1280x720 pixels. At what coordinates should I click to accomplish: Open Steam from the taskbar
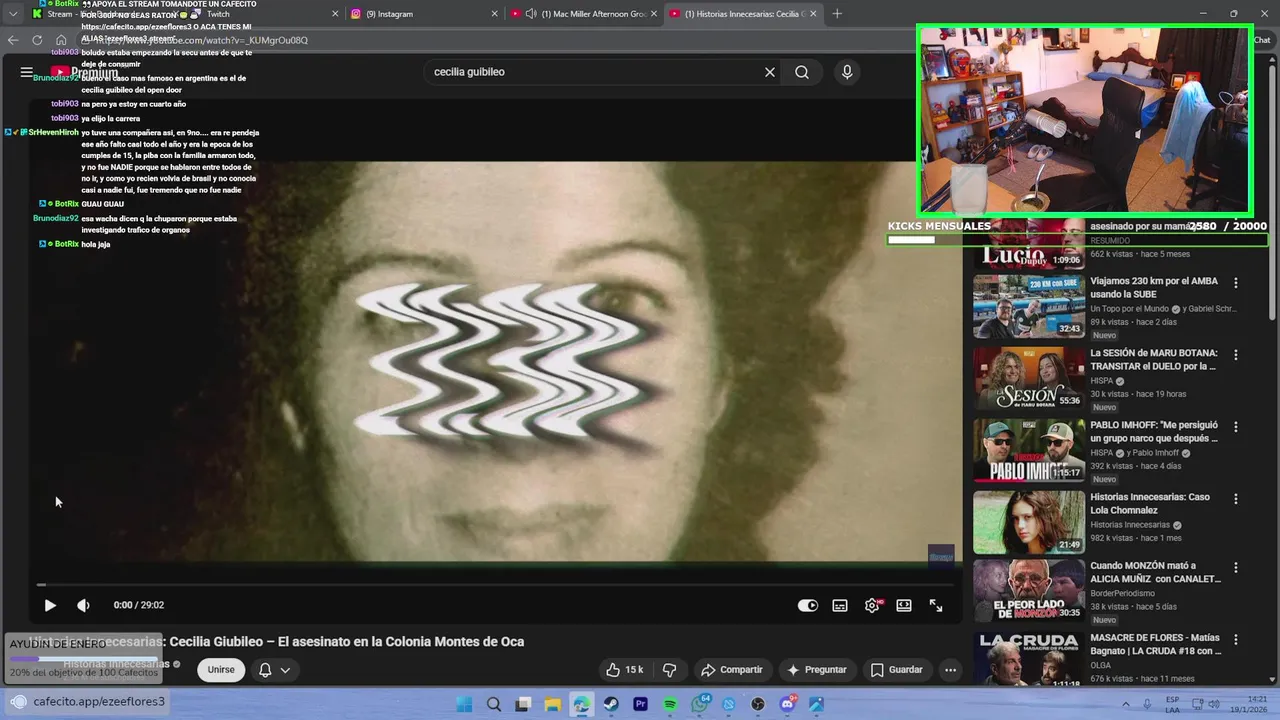pos(611,704)
